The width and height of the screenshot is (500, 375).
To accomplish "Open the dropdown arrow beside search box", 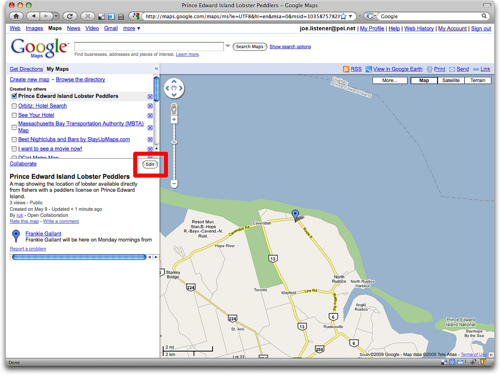I will 228,46.
